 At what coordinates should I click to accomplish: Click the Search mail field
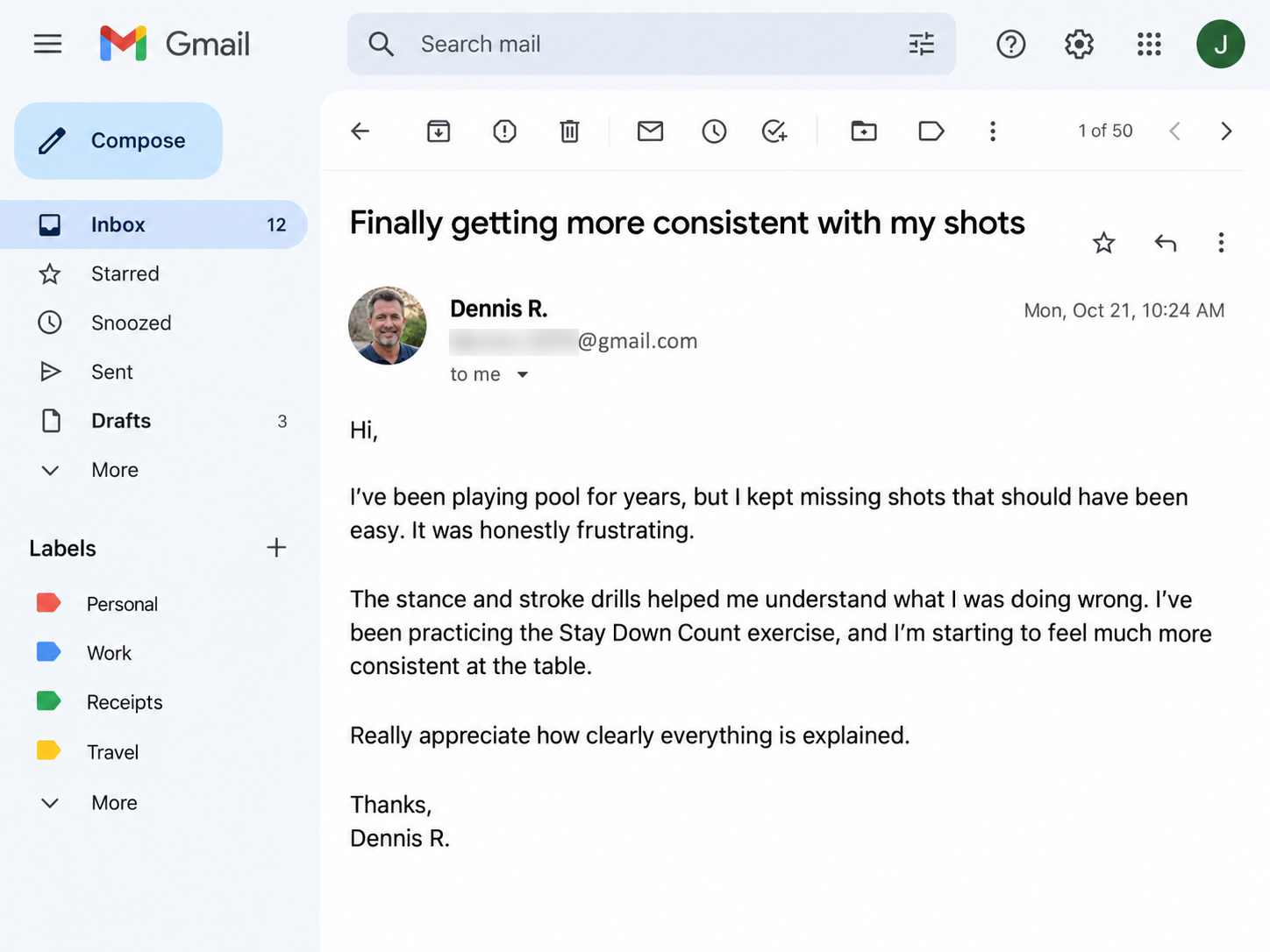click(652, 44)
